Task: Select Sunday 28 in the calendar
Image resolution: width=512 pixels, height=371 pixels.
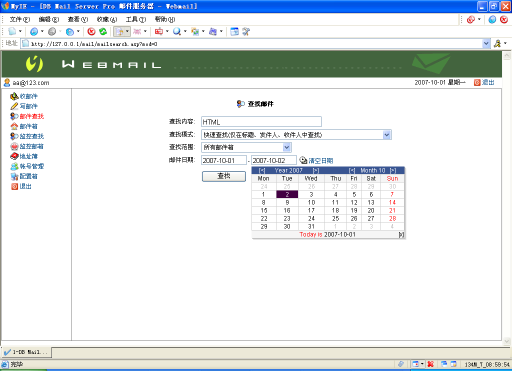Action: pyautogui.click(x=393, y=219)
